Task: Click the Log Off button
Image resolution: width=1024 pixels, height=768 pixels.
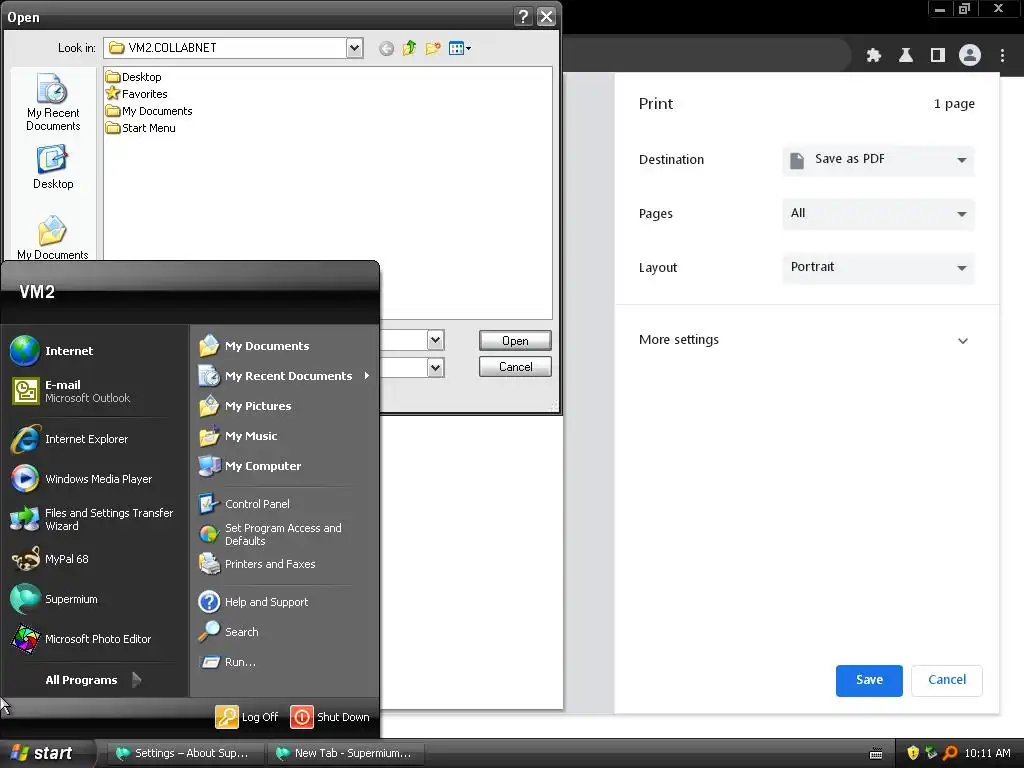Action: 248,717
